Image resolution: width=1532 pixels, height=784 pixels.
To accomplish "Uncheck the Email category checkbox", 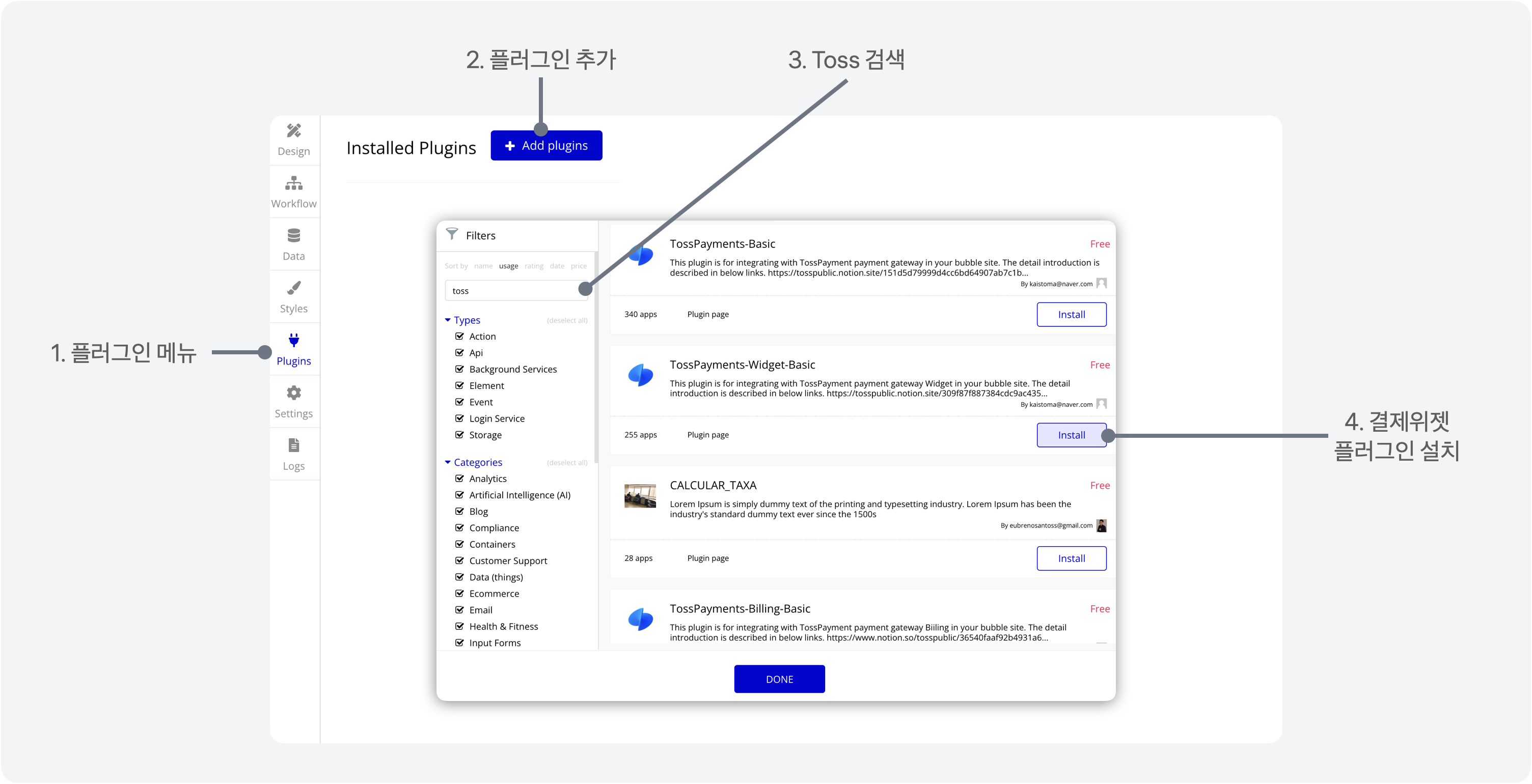I will (x=460, y=610).
